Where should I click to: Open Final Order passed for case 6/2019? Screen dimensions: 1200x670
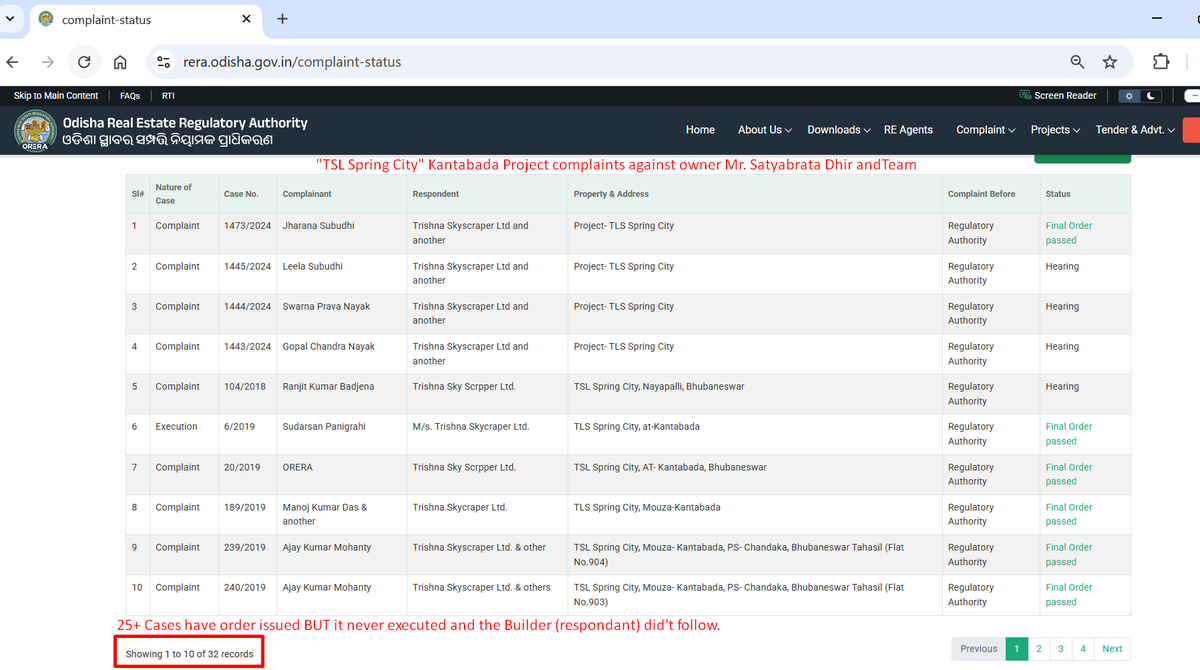1069,434
